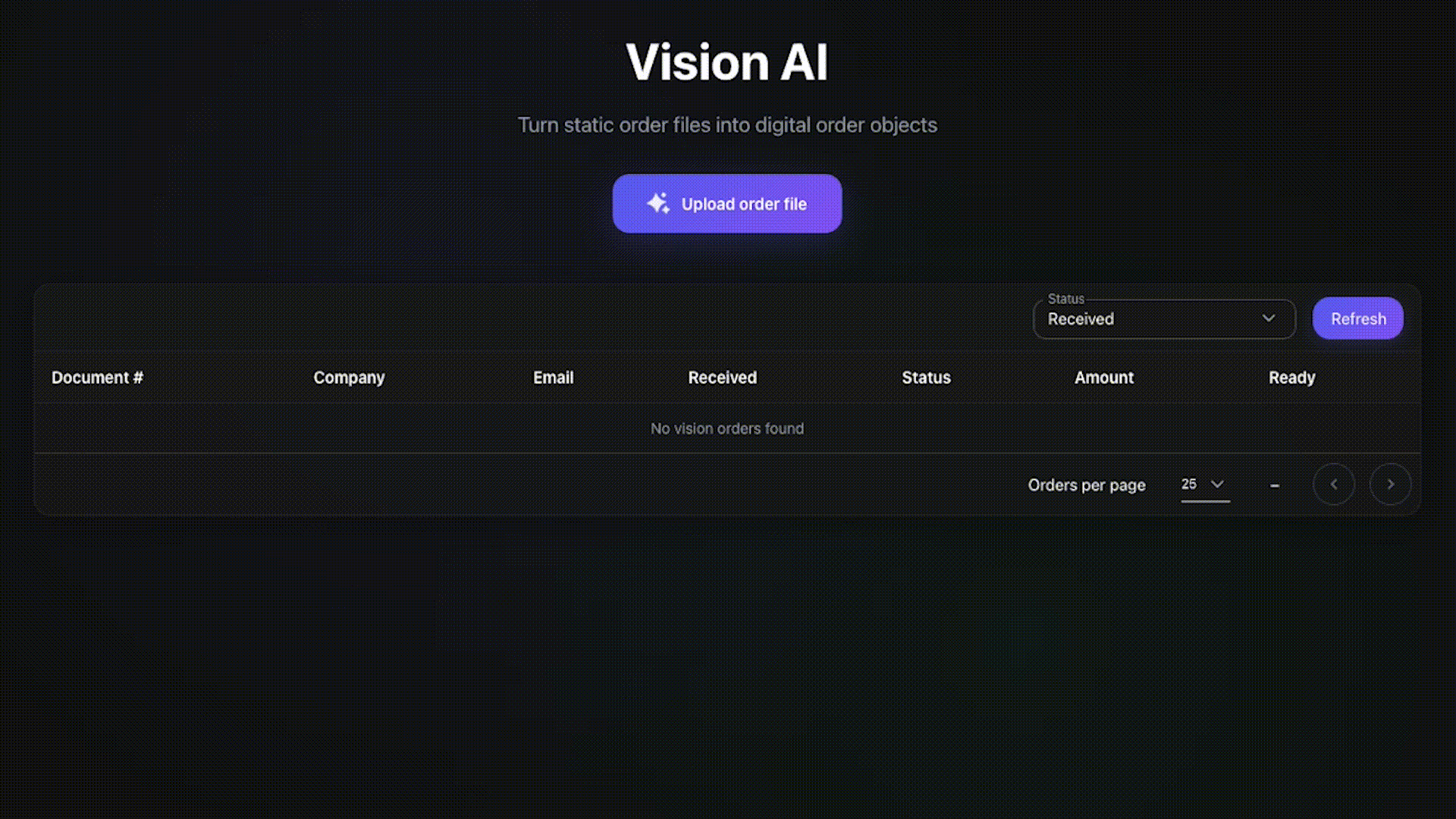This screenshot has height=819, width=1456.
Task: Sort by the Amount column
Action: pyautogui.click(x=1103, y=377)
